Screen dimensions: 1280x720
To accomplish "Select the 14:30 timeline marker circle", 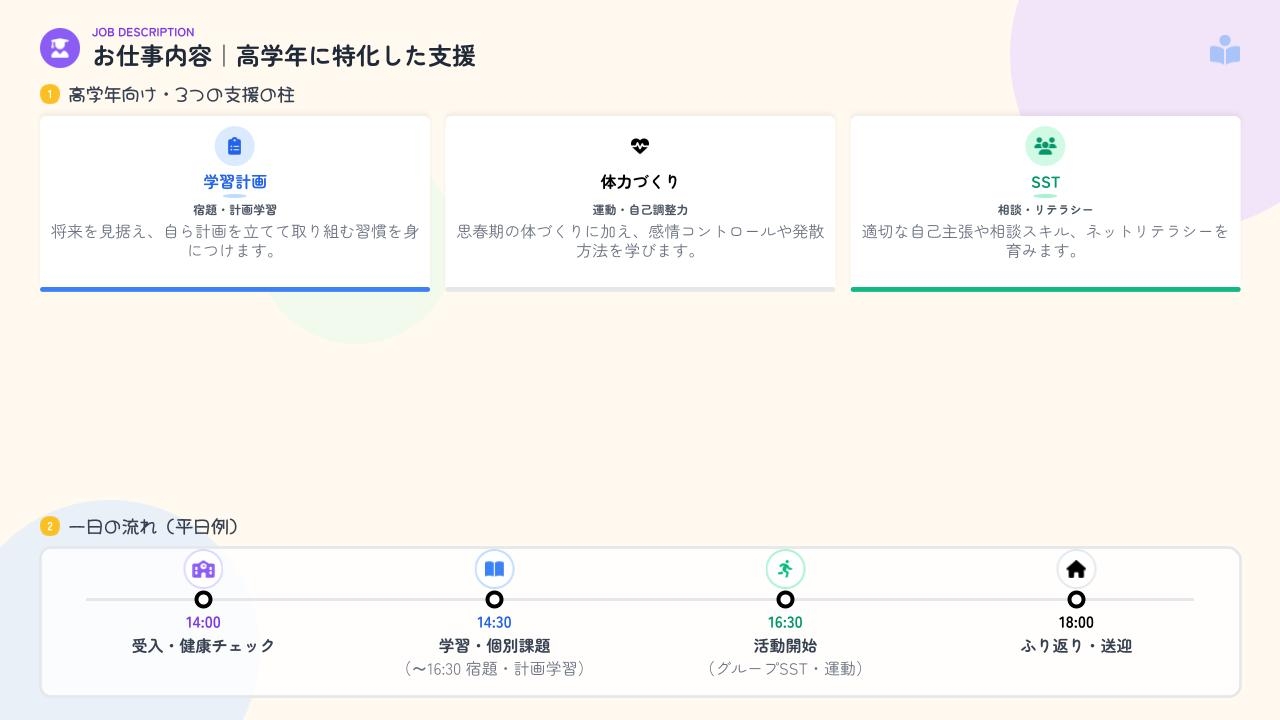I will (x=494, y=600).
